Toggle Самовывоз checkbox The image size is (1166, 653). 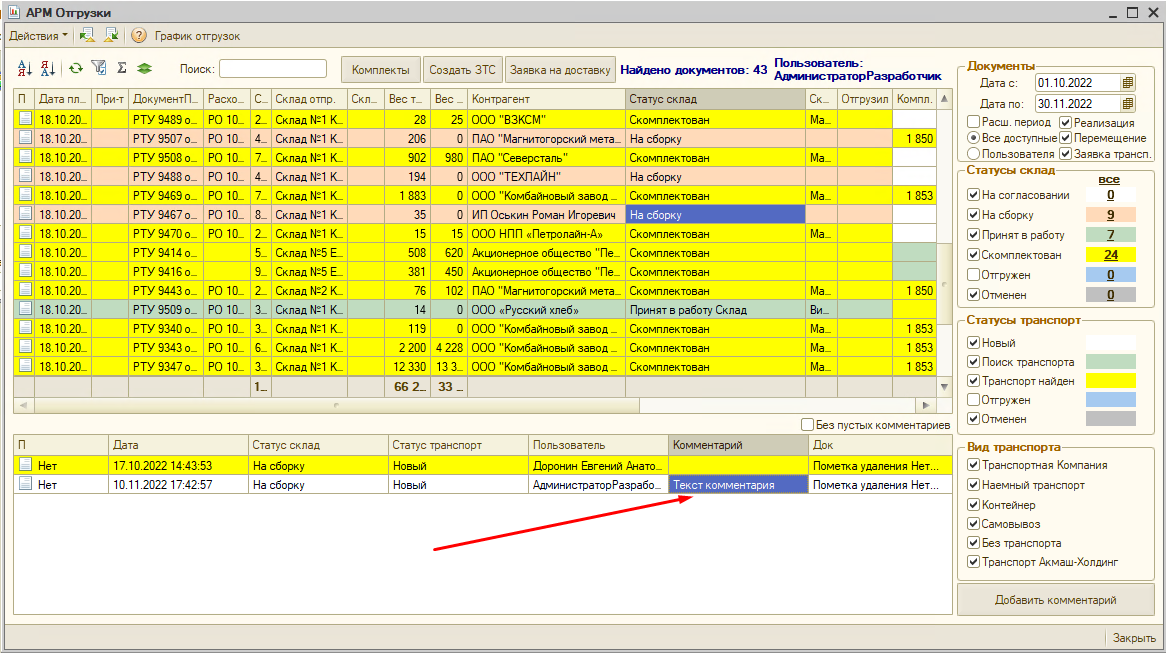coord(973,524)
